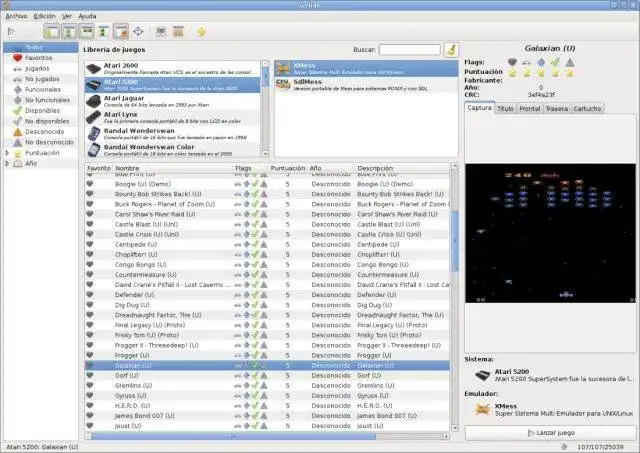Select the Favoritos heart filter
Image resolution: width=640 pixels, height=453 pixels.
coord(40,58)
